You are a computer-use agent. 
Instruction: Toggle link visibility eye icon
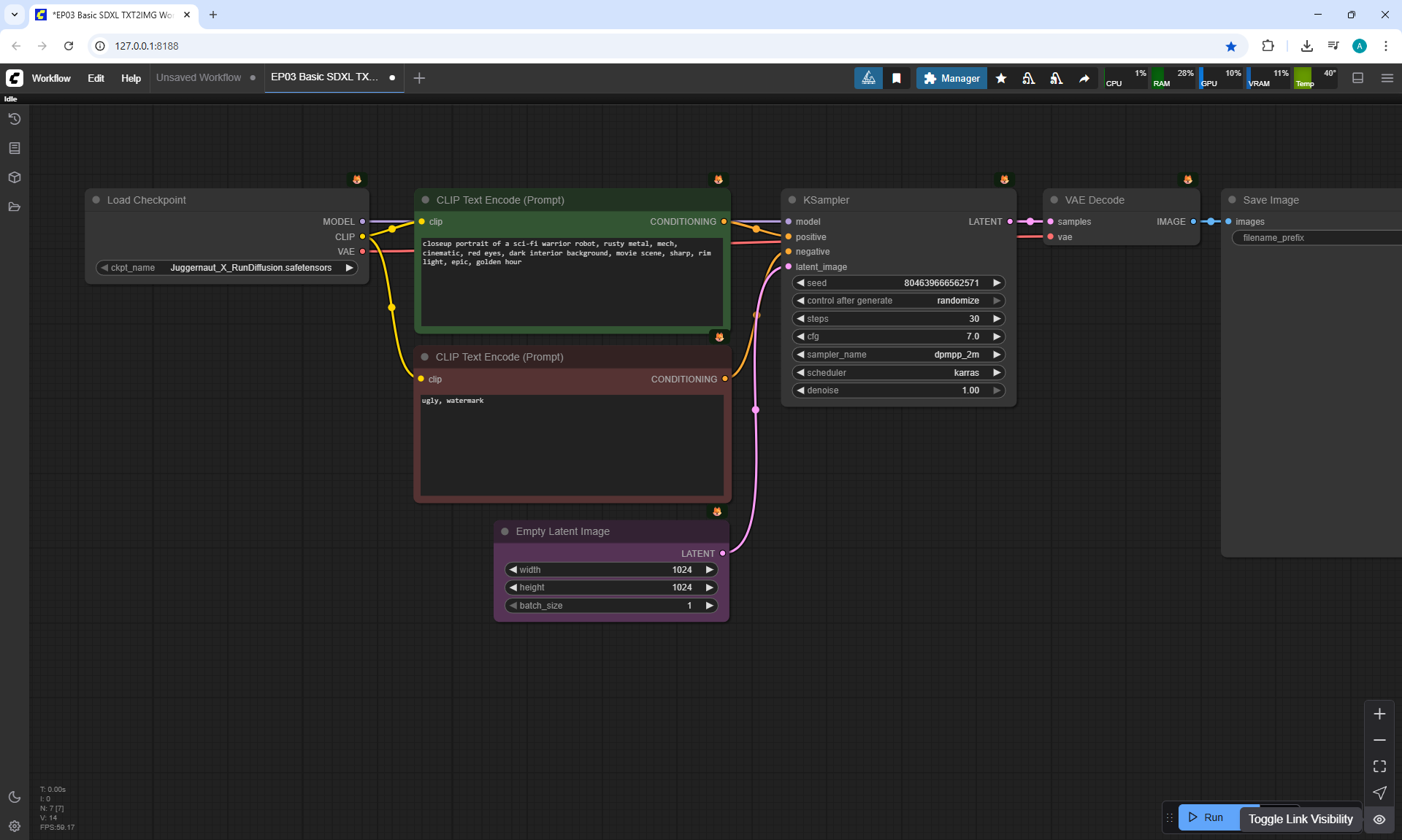coord(1379,819)
